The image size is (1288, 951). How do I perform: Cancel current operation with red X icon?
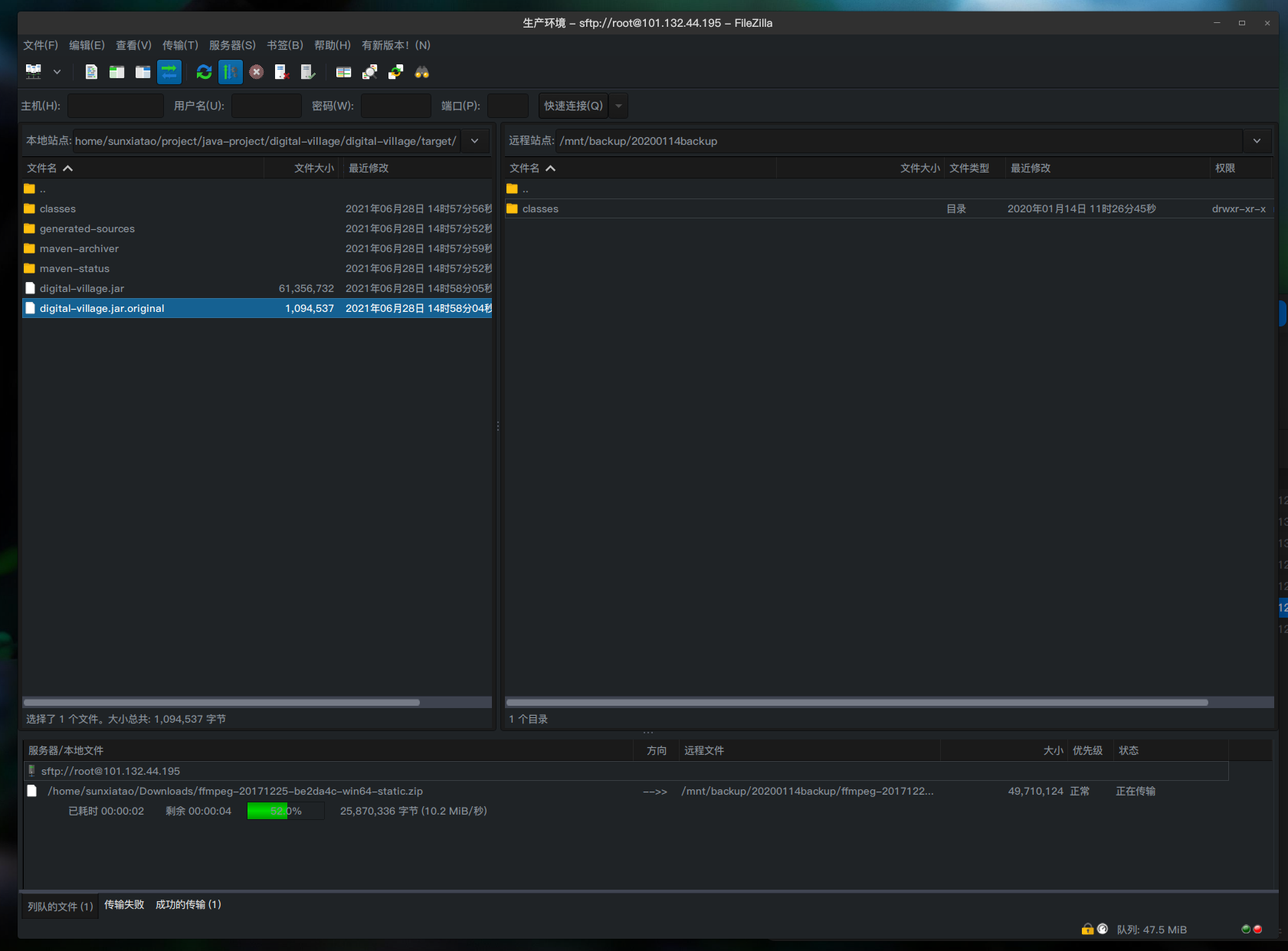point(257,72)
